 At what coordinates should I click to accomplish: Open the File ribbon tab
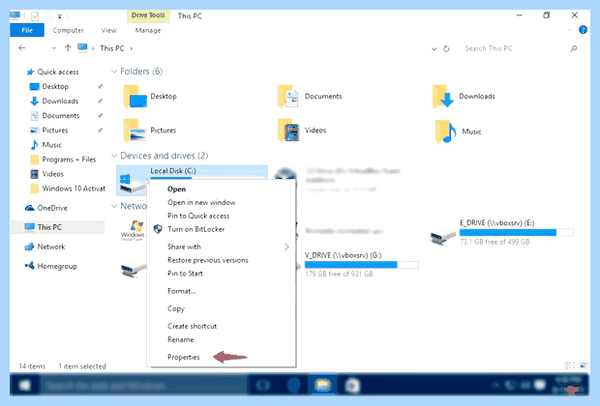[27, 30]
